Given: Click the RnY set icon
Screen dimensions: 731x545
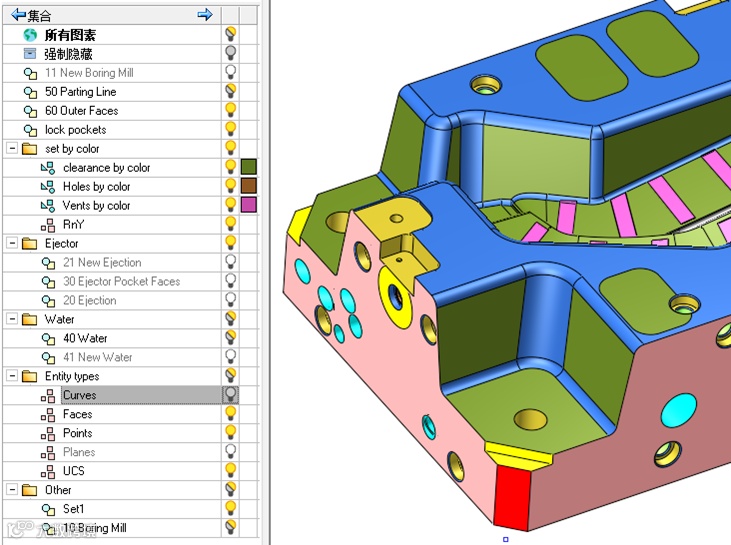Looking at the screenshot, I should coord(48,225).
